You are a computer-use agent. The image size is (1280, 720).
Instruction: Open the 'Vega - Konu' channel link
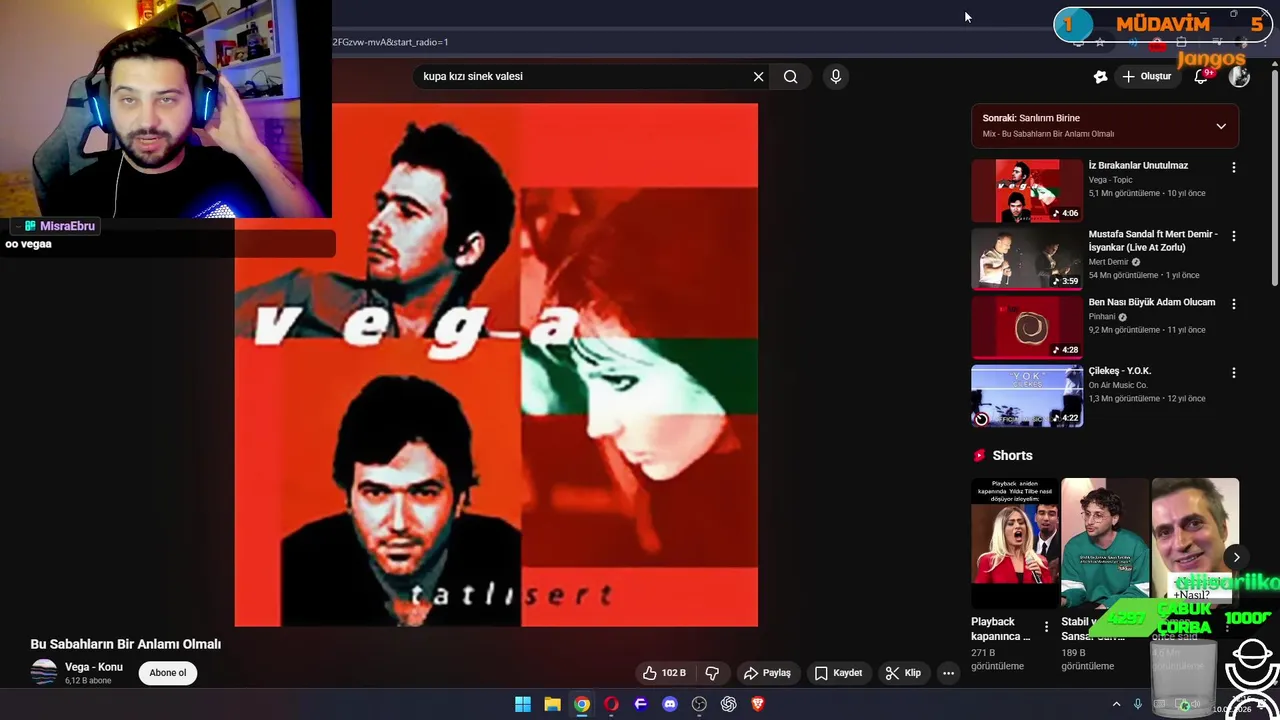[x=94, y=667]
